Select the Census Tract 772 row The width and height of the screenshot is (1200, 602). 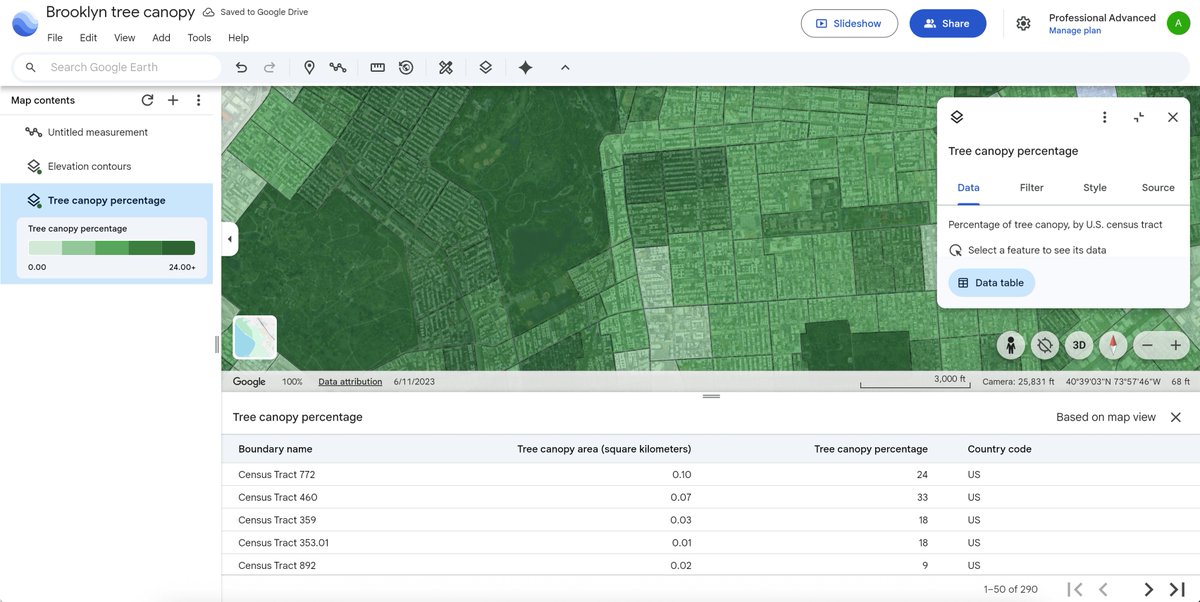click(x=711, y=474)
